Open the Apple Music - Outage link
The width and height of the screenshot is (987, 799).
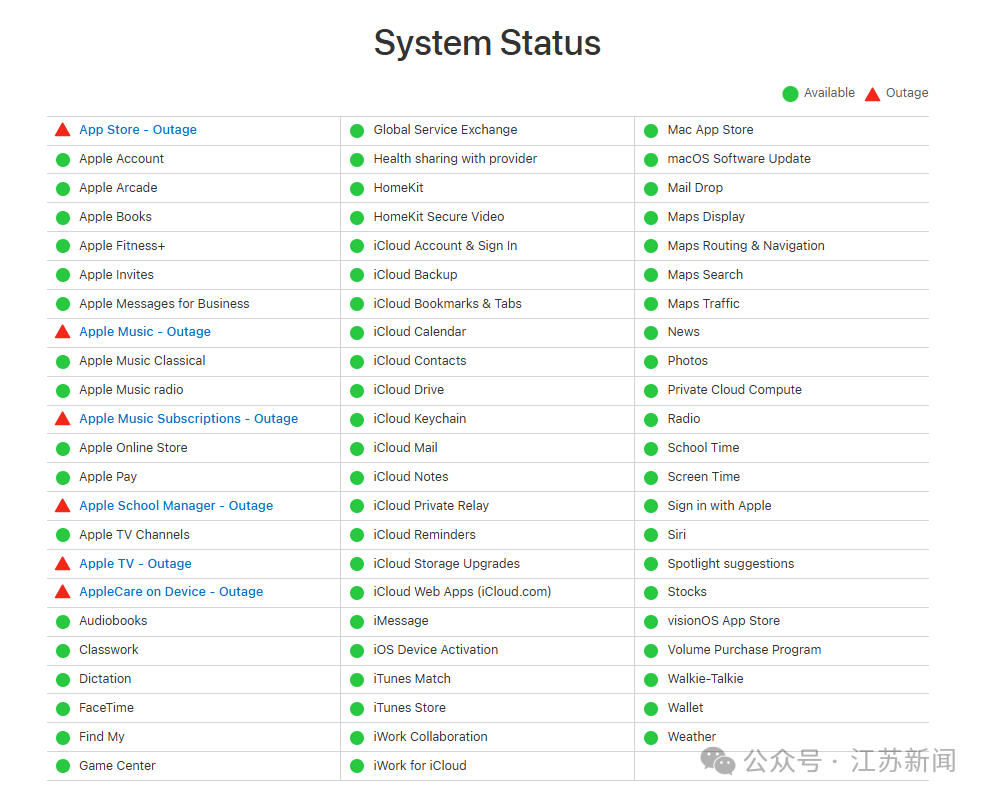click(145, 332)
